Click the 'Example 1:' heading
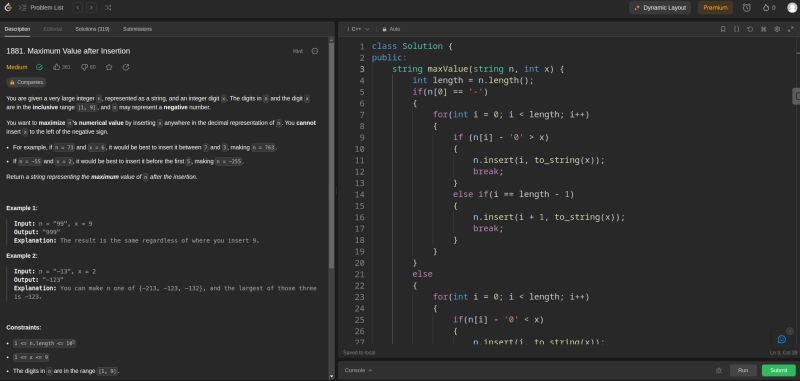This screenshot has width=800, height=381. point(22,208)
